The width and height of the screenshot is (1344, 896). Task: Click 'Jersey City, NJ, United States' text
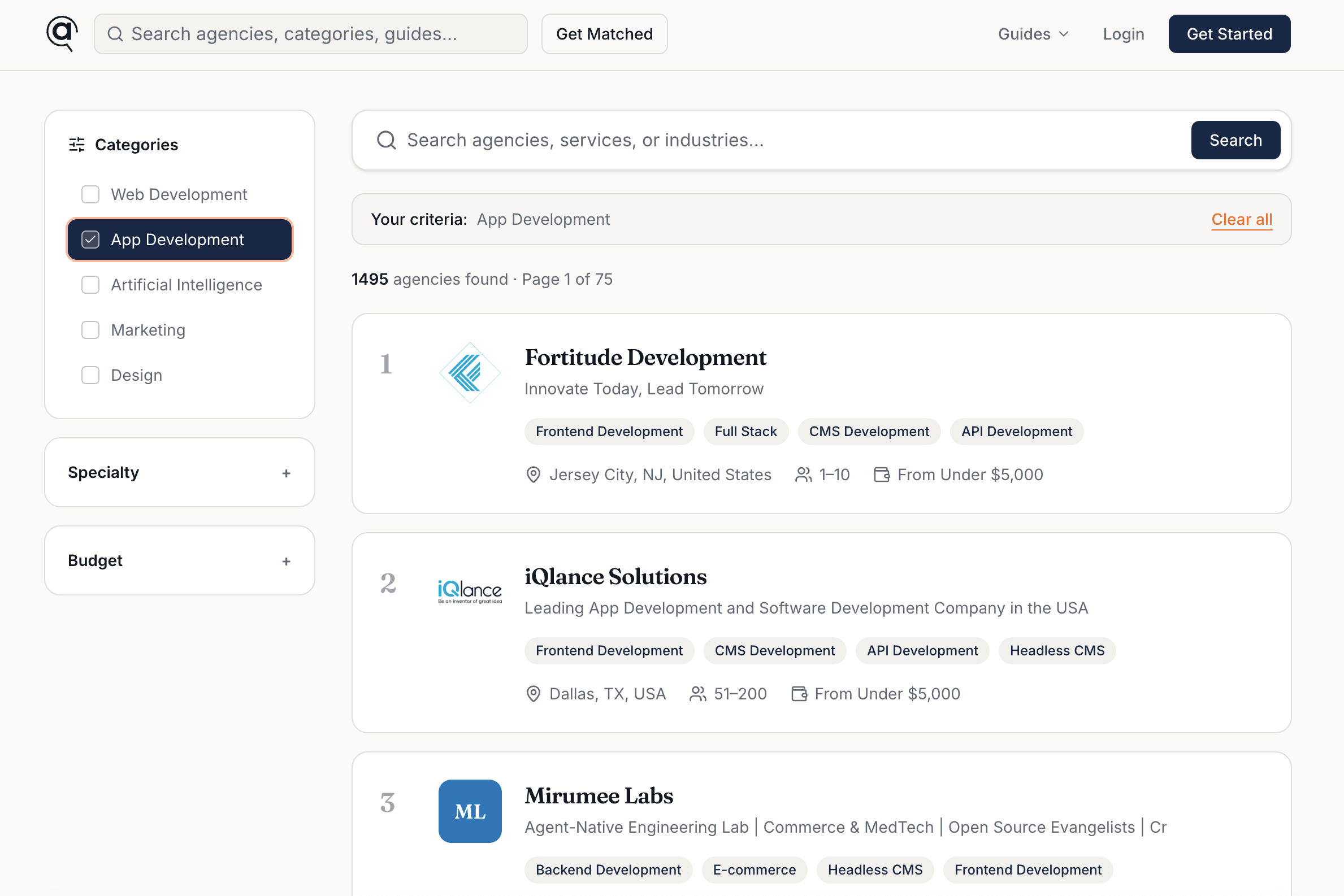pyautogui.click(x=660, y=475)
